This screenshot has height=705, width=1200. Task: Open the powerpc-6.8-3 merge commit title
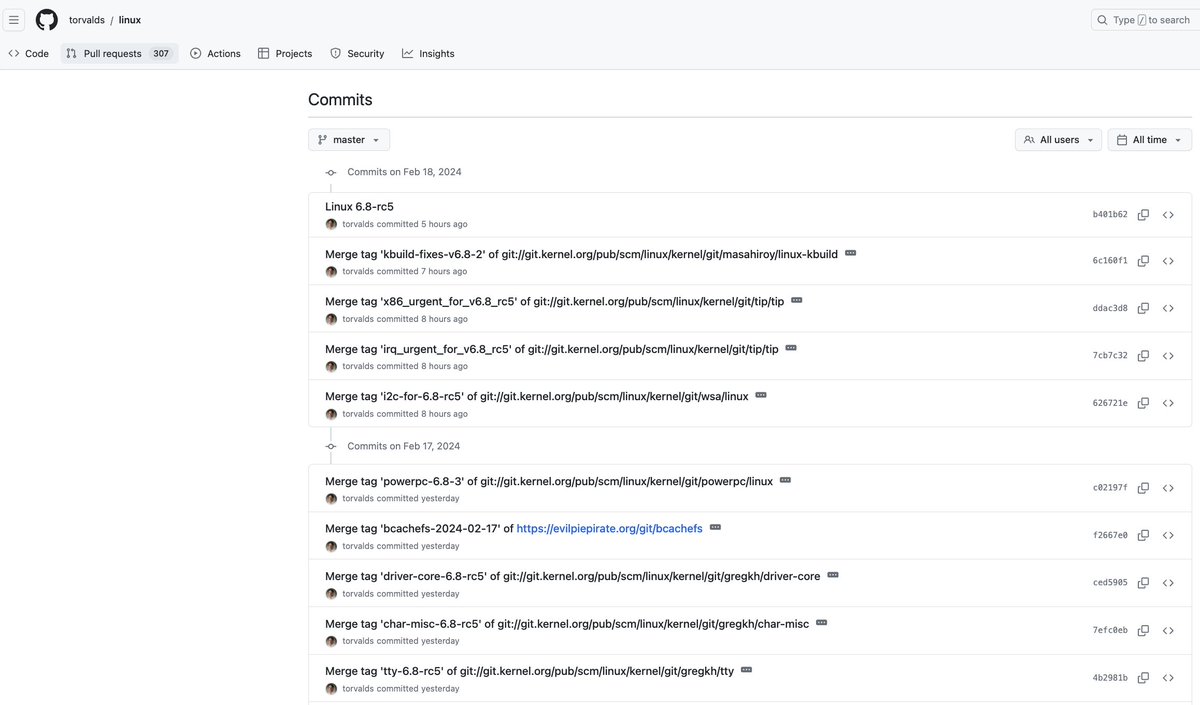click(x=549, y=481)
